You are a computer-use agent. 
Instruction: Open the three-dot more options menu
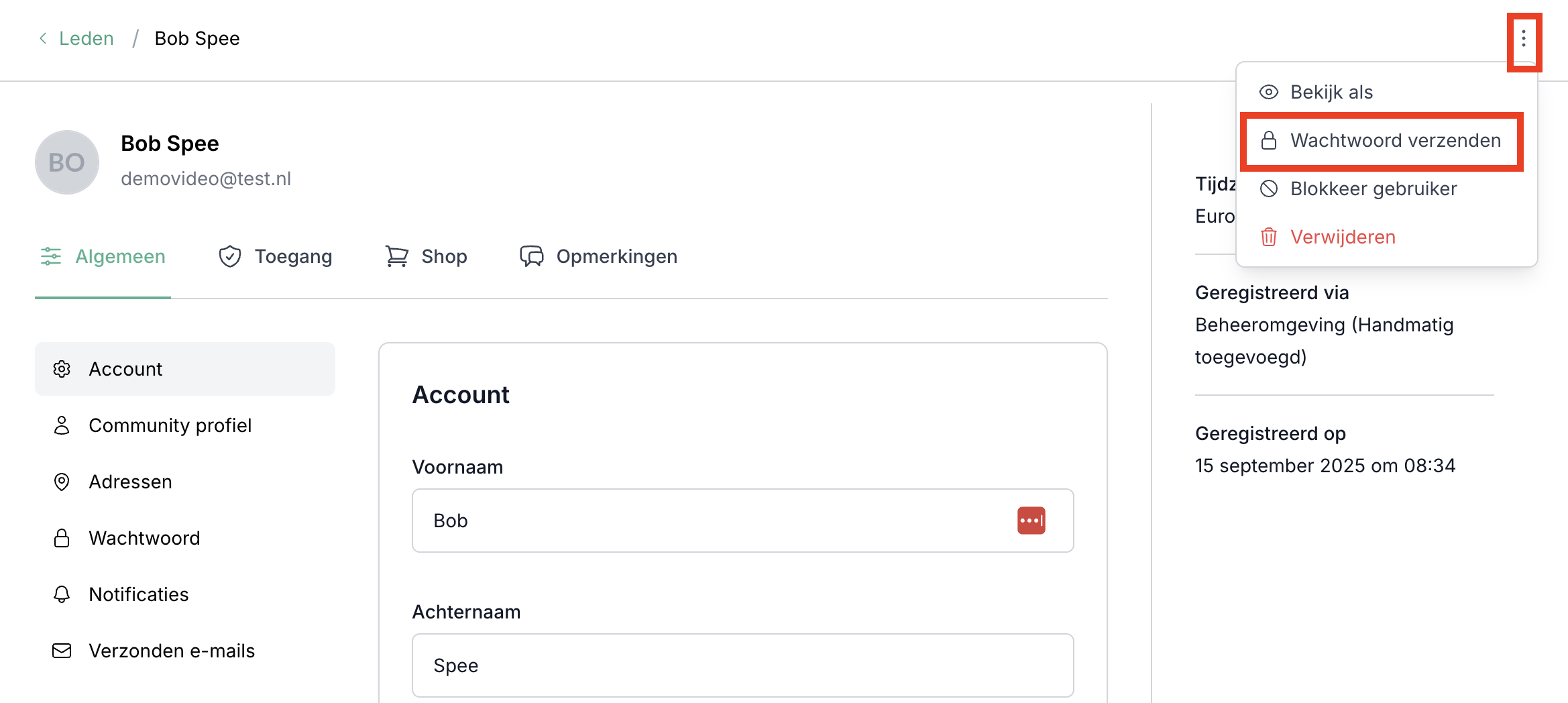[x=1523, y=39]
